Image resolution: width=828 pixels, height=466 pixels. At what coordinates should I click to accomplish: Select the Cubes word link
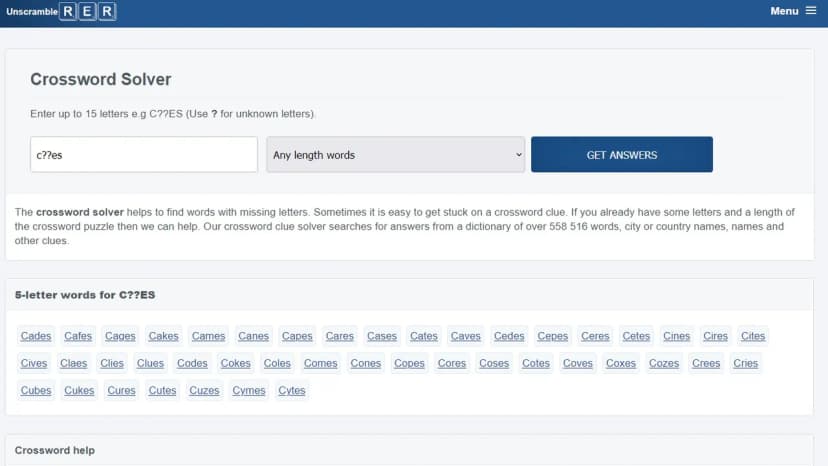(36, 390)
